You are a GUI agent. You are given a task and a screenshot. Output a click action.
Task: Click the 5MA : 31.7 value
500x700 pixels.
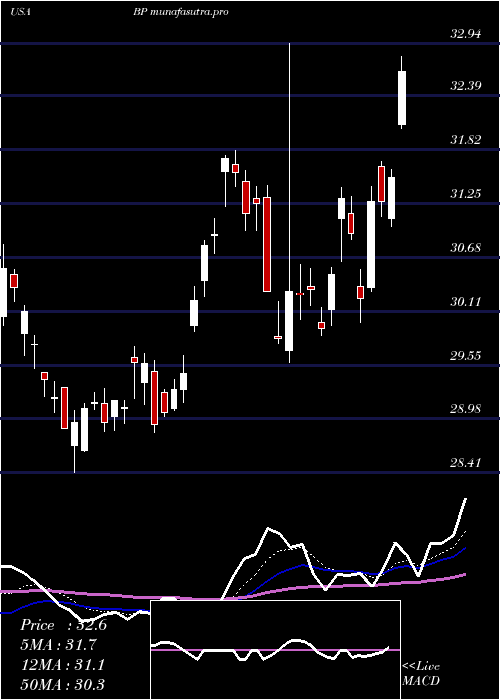coord(58,645)
